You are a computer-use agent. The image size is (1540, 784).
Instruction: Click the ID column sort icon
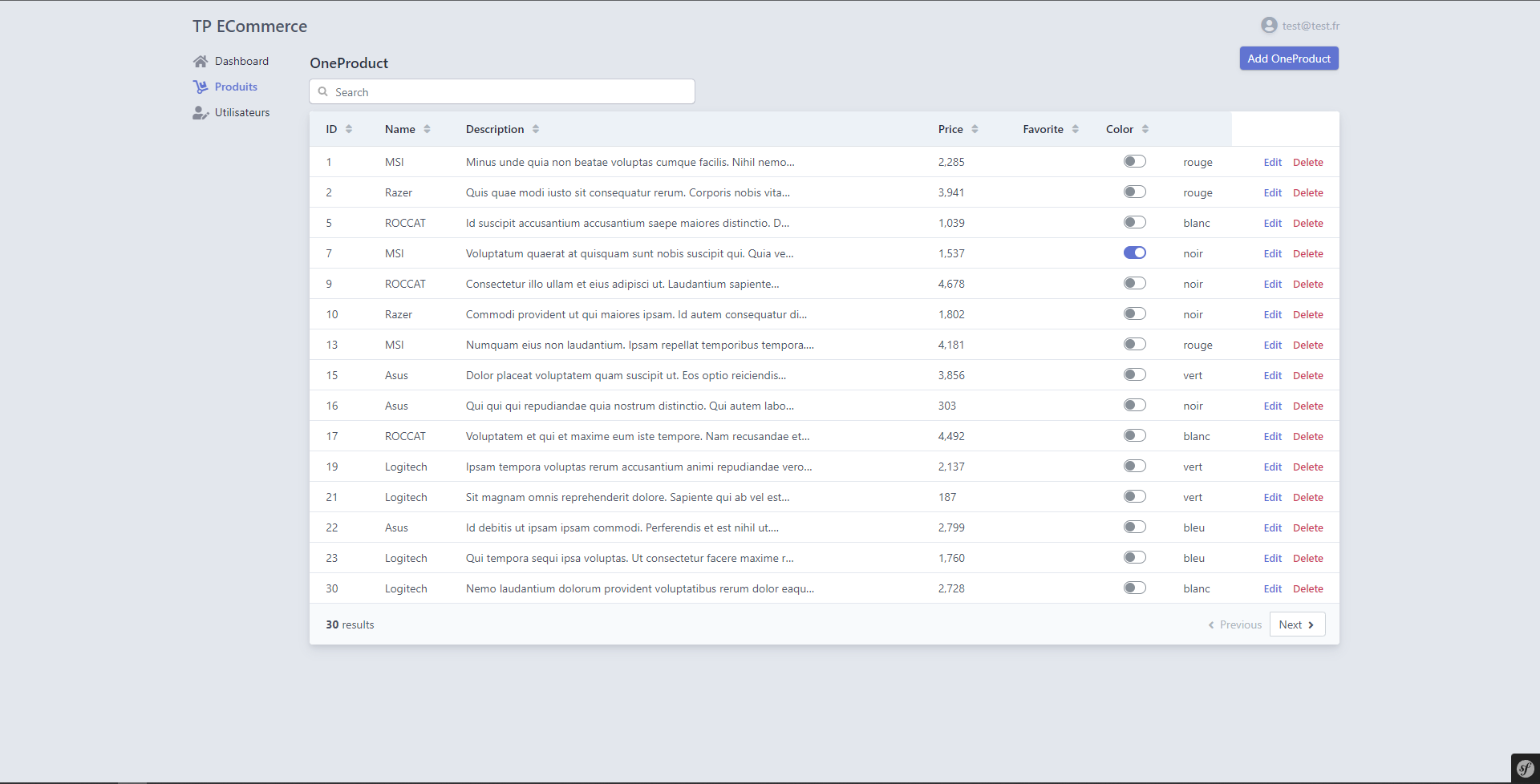pyautogui.click(x=349, y=130)
